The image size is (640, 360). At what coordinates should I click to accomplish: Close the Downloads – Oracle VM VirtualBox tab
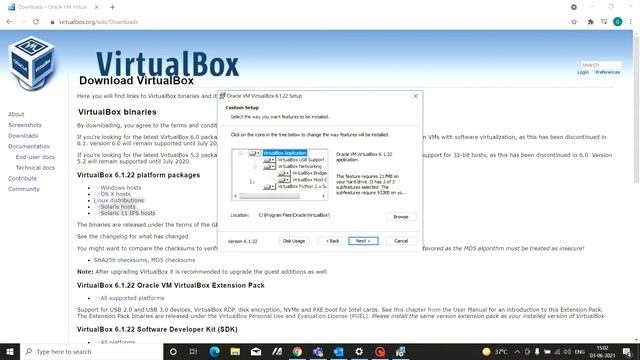pos(96,7)
